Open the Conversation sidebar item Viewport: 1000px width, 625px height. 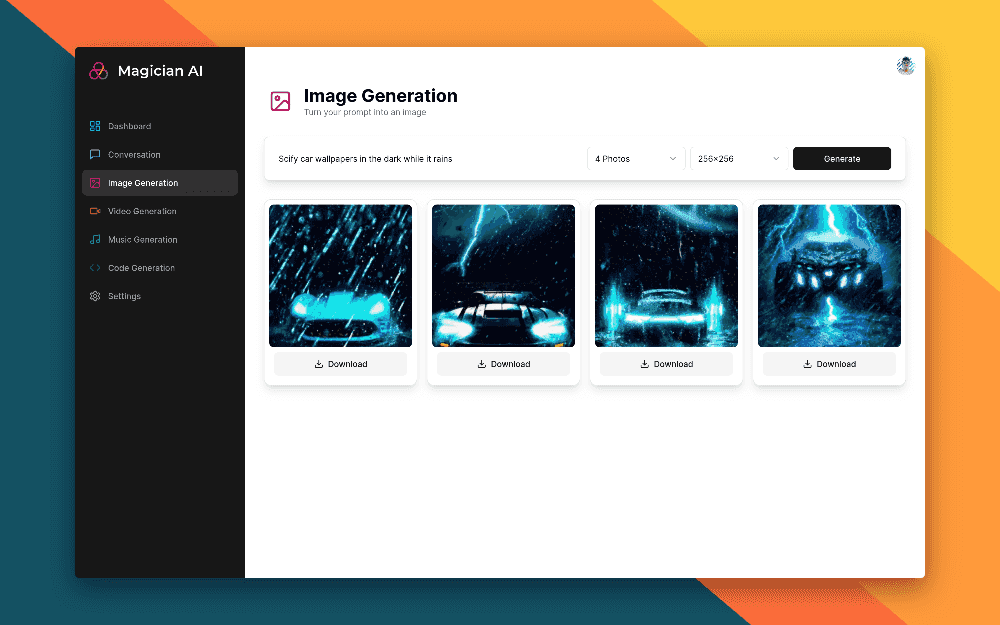pyautogui.click(x=134, y=155)
